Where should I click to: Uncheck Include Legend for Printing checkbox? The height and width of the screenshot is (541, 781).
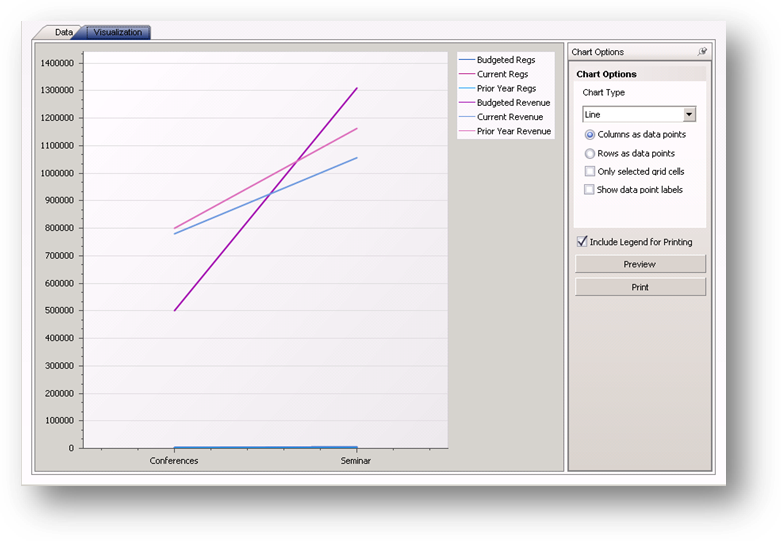click(582, 242)
